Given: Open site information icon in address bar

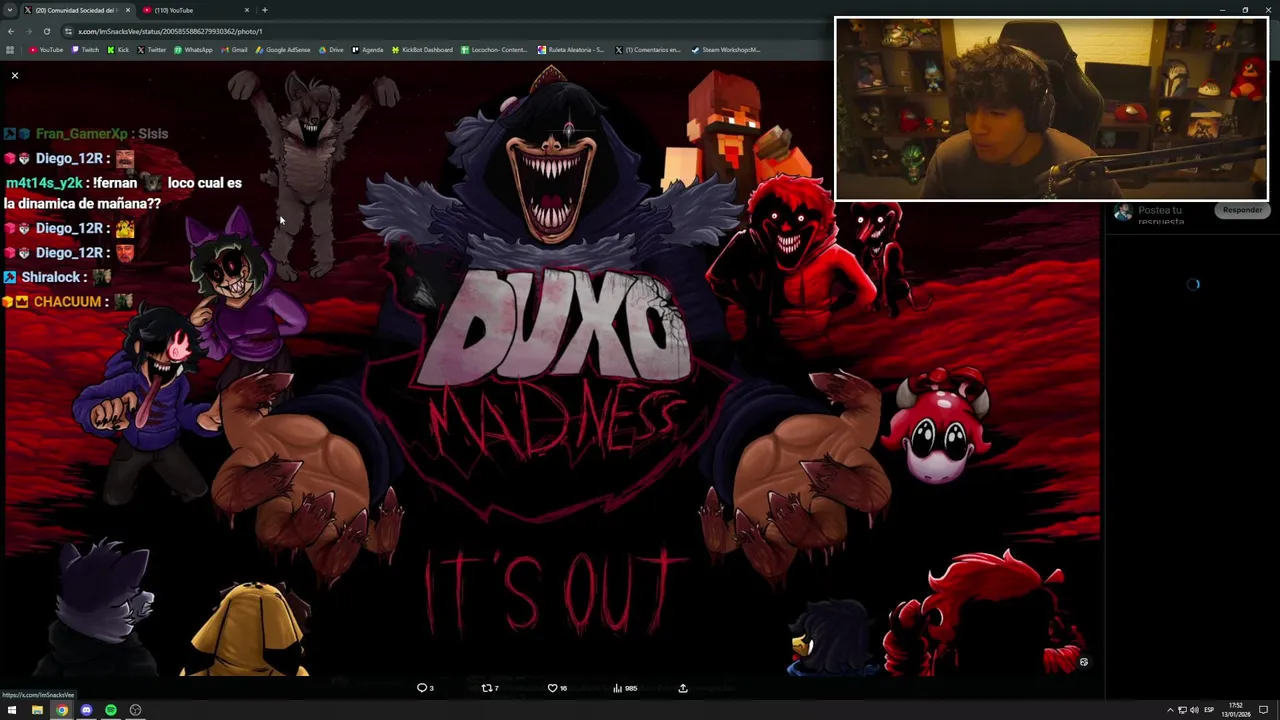Looking at the screenshot, I should [68, 31].
